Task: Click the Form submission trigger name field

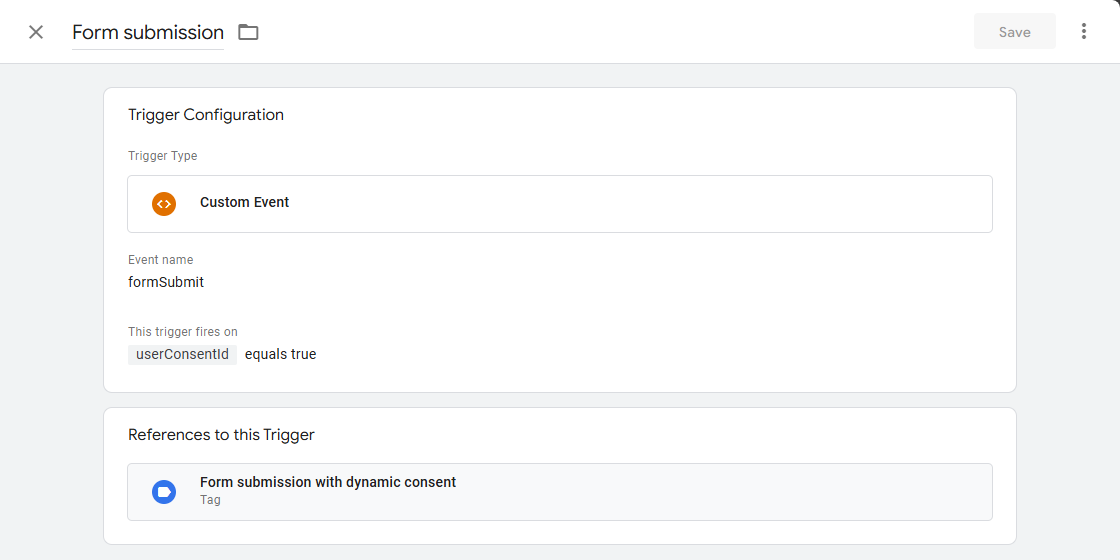Action: (148, 33)
